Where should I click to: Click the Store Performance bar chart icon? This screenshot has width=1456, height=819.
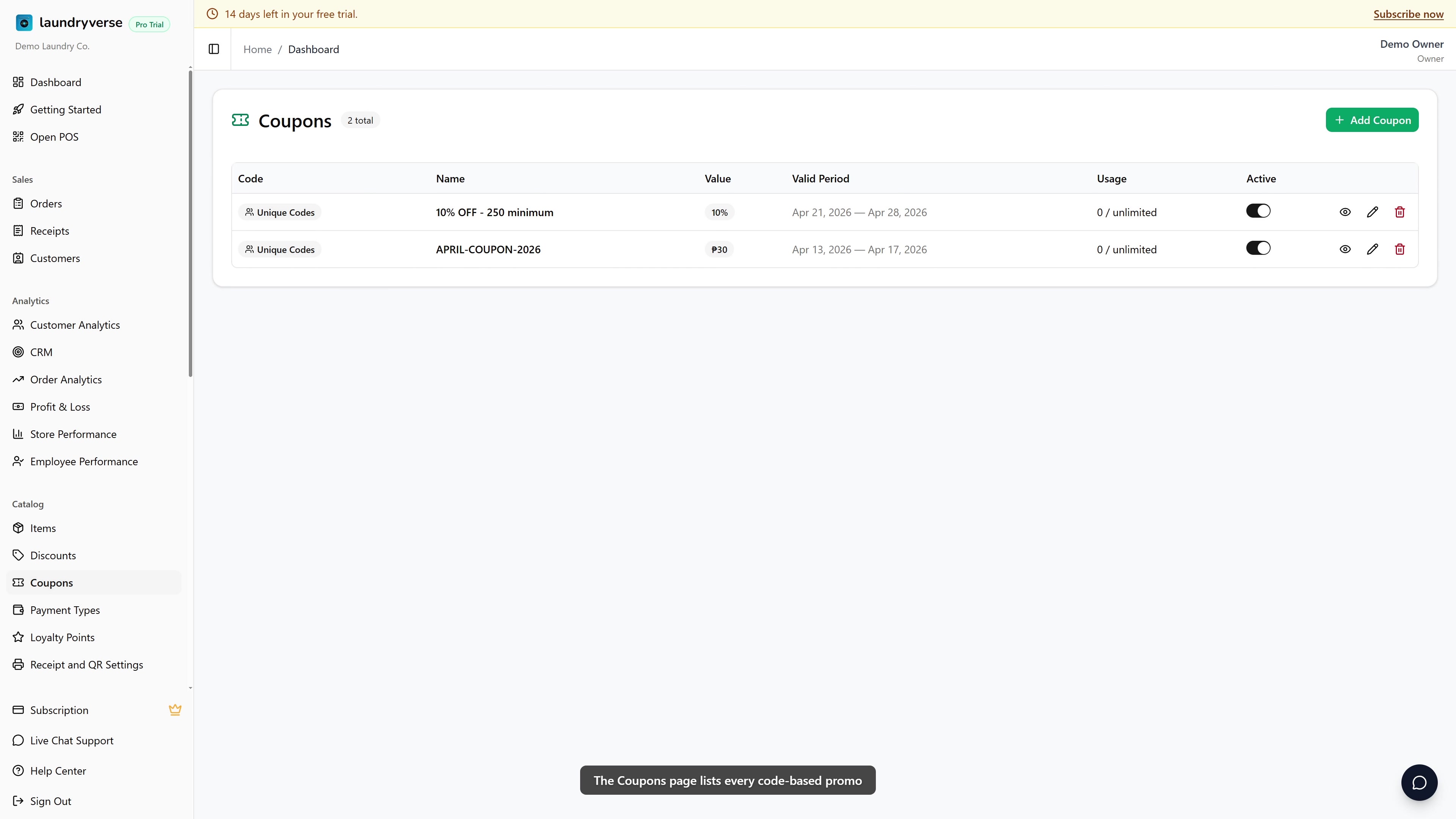coord(18,434)
